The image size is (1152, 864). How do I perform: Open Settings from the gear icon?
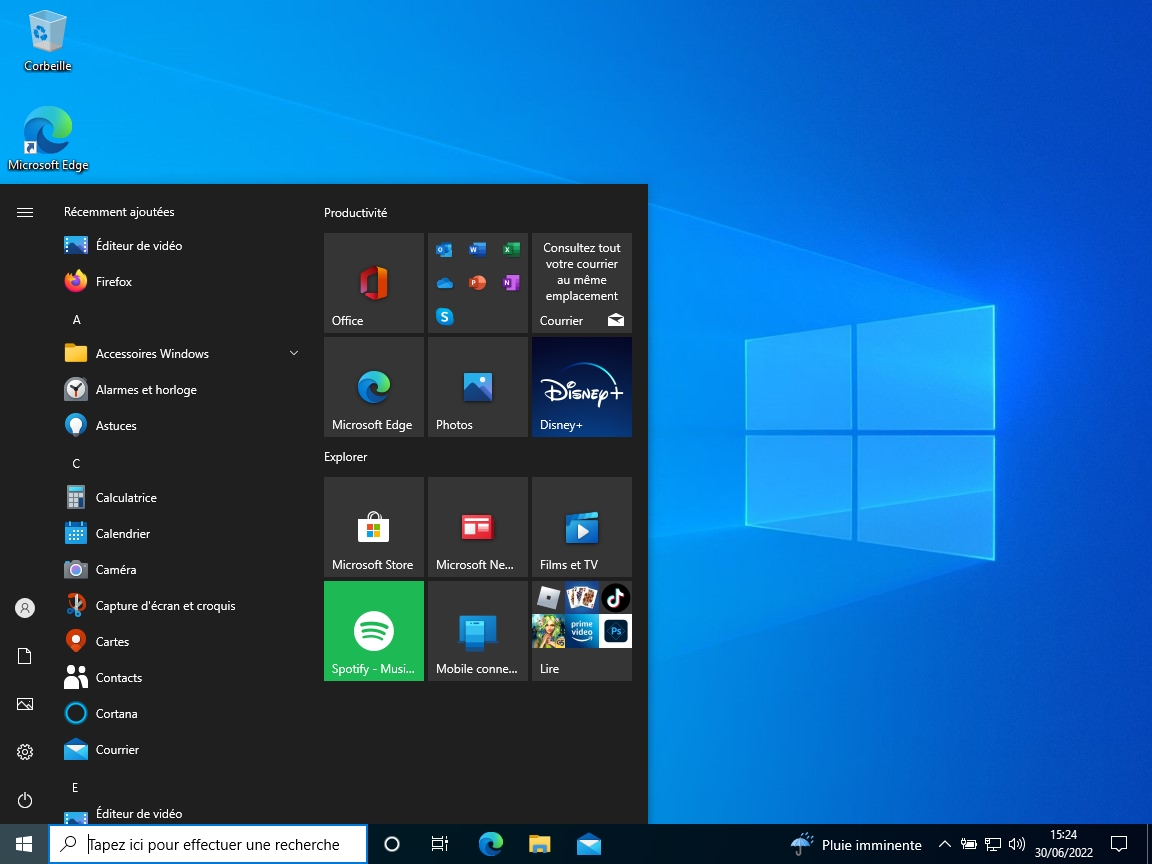(x=25, y=752)
